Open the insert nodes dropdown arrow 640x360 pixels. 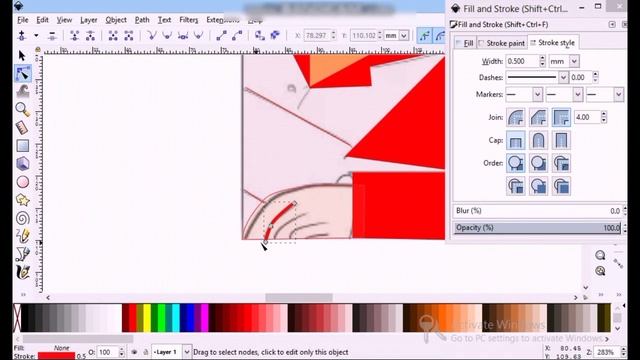(36, 36)
